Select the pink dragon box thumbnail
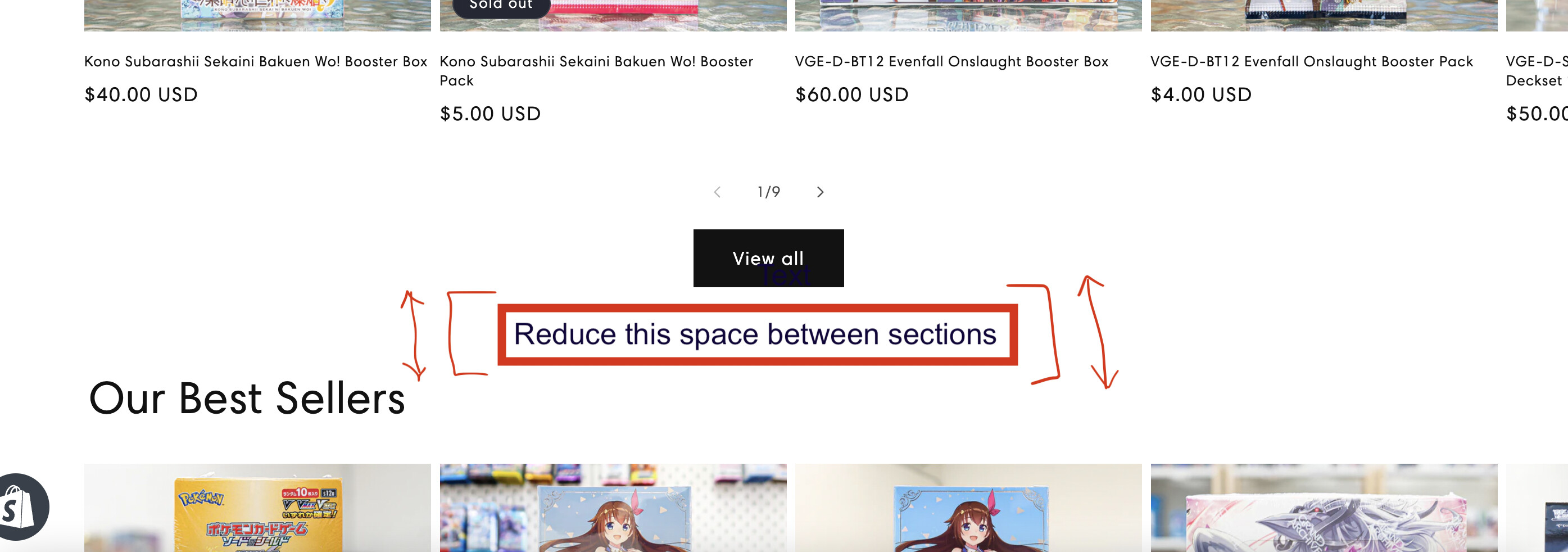The image size is (1568, 552). tap(1324, 508)
